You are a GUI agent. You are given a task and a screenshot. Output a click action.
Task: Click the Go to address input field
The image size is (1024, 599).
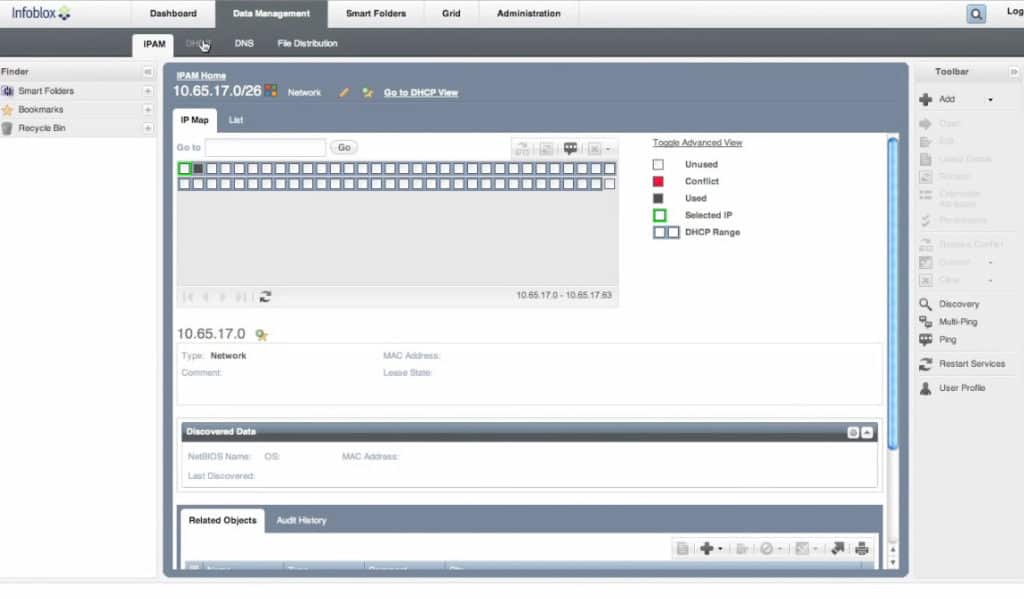(265, 148)
